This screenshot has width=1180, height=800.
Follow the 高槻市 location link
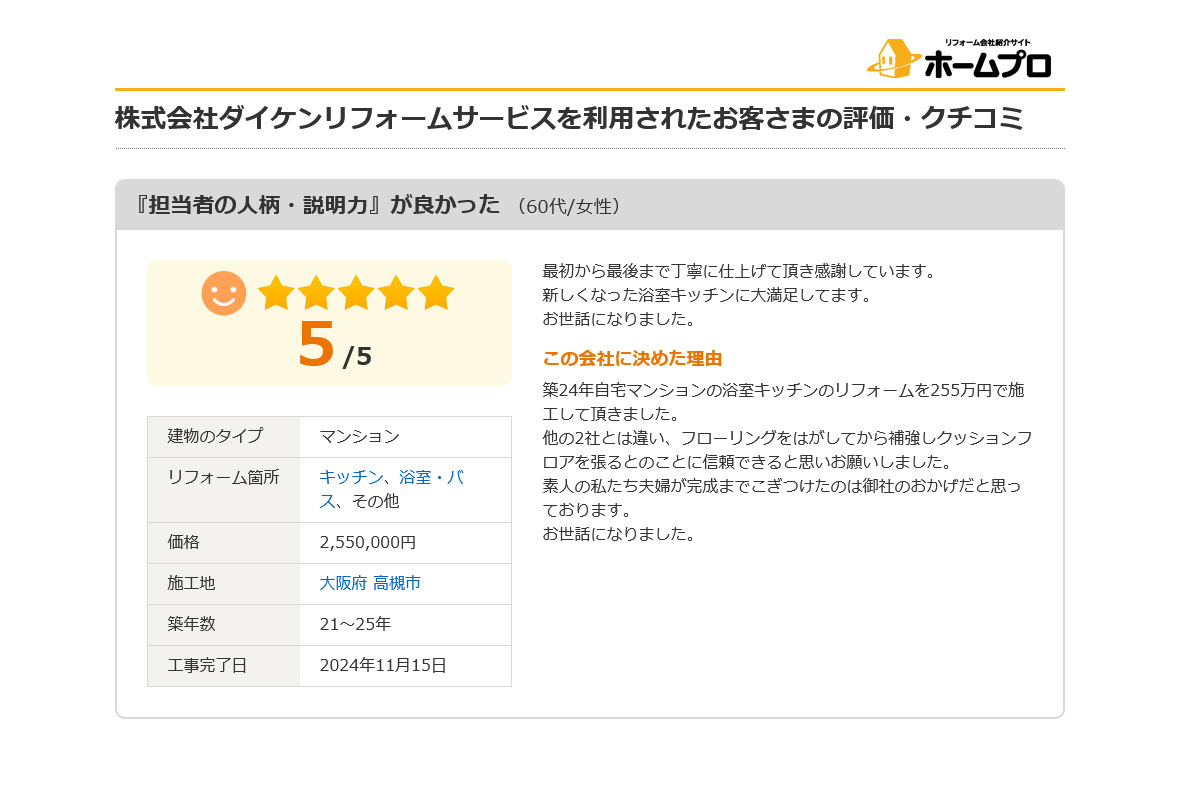click(x=397, y=583)
